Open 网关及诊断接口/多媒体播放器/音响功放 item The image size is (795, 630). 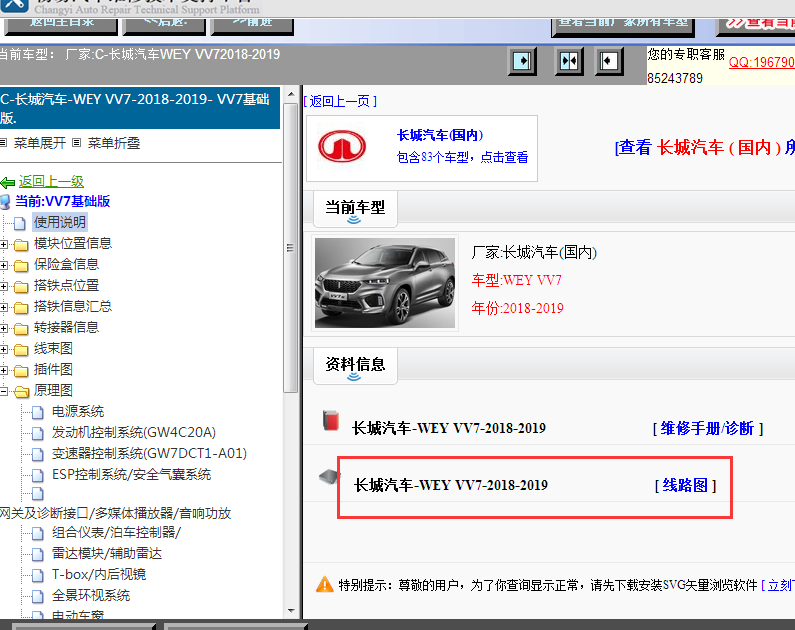(116, 513)
